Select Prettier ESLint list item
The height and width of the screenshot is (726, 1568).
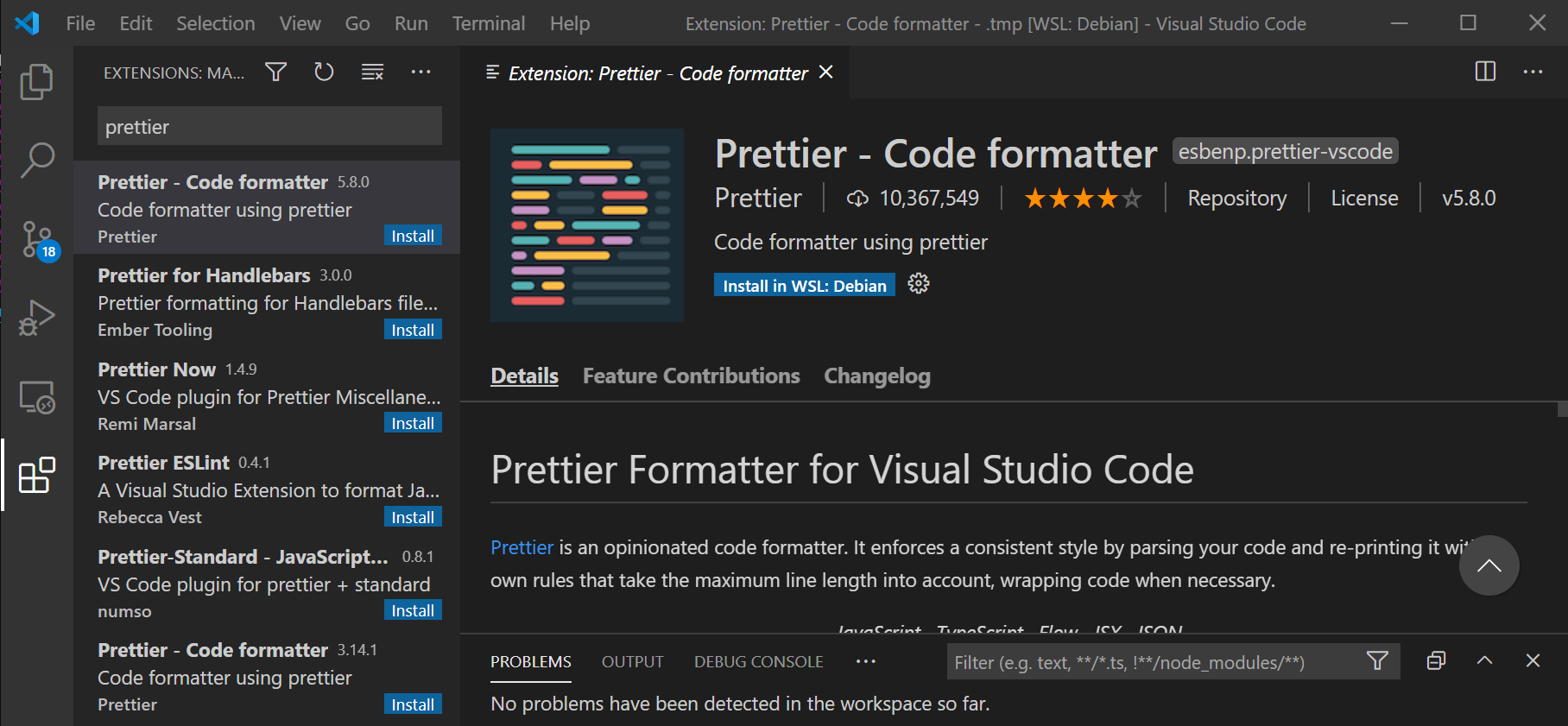[267, 489]
